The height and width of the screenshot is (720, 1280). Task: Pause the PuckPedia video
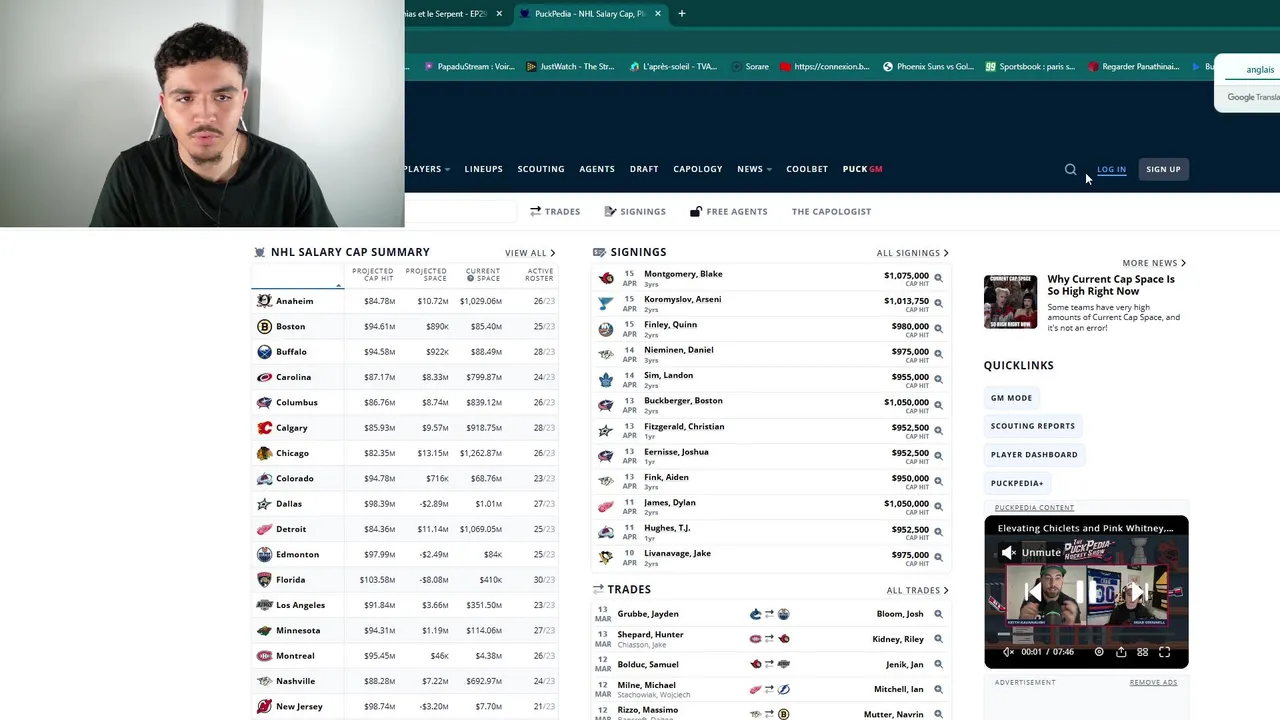coord(1086,592)
